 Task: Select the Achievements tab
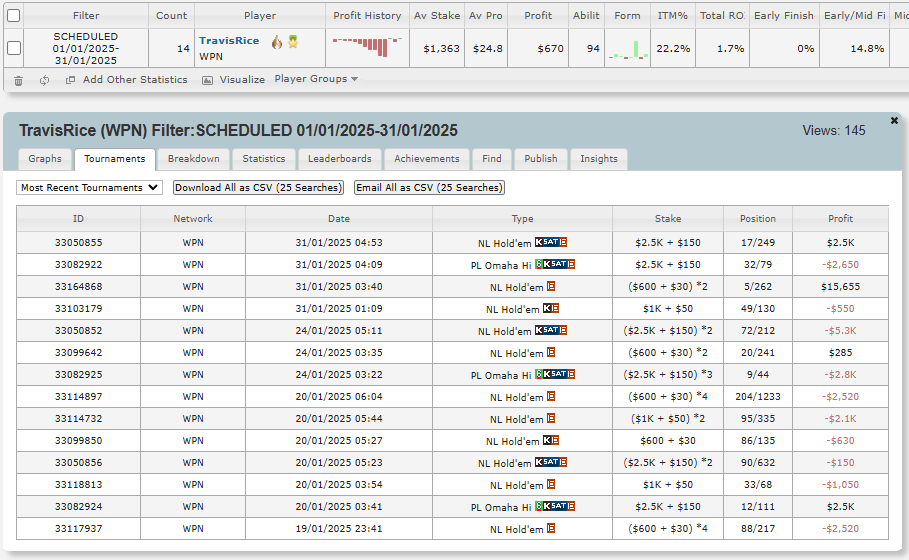(426, 159)
